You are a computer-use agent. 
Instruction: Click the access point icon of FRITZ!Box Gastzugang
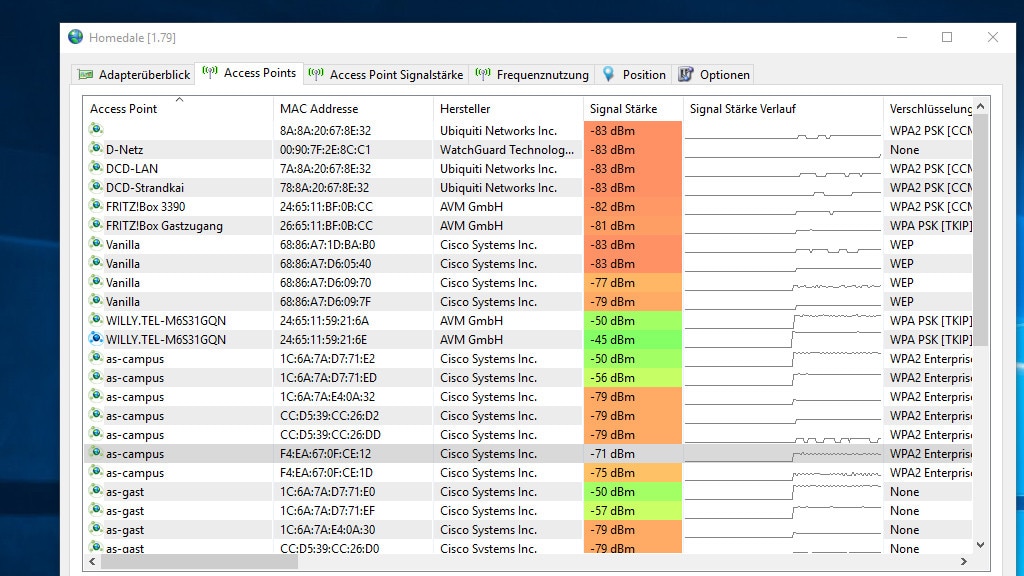click(96, 225)
